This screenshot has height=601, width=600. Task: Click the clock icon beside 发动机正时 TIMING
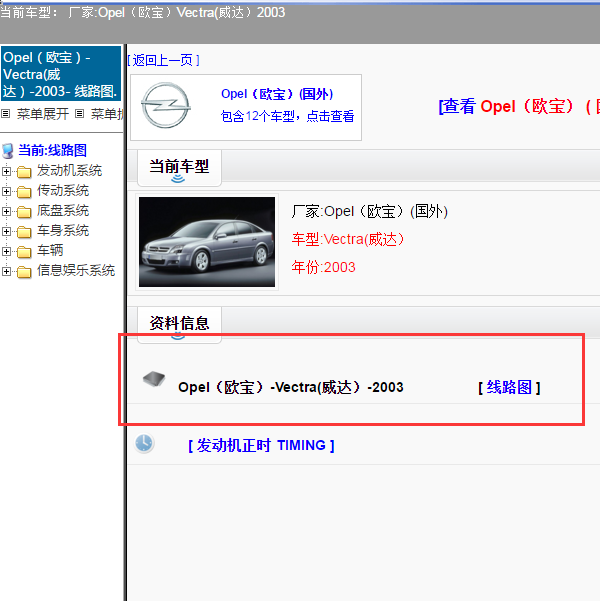point(144,443)
